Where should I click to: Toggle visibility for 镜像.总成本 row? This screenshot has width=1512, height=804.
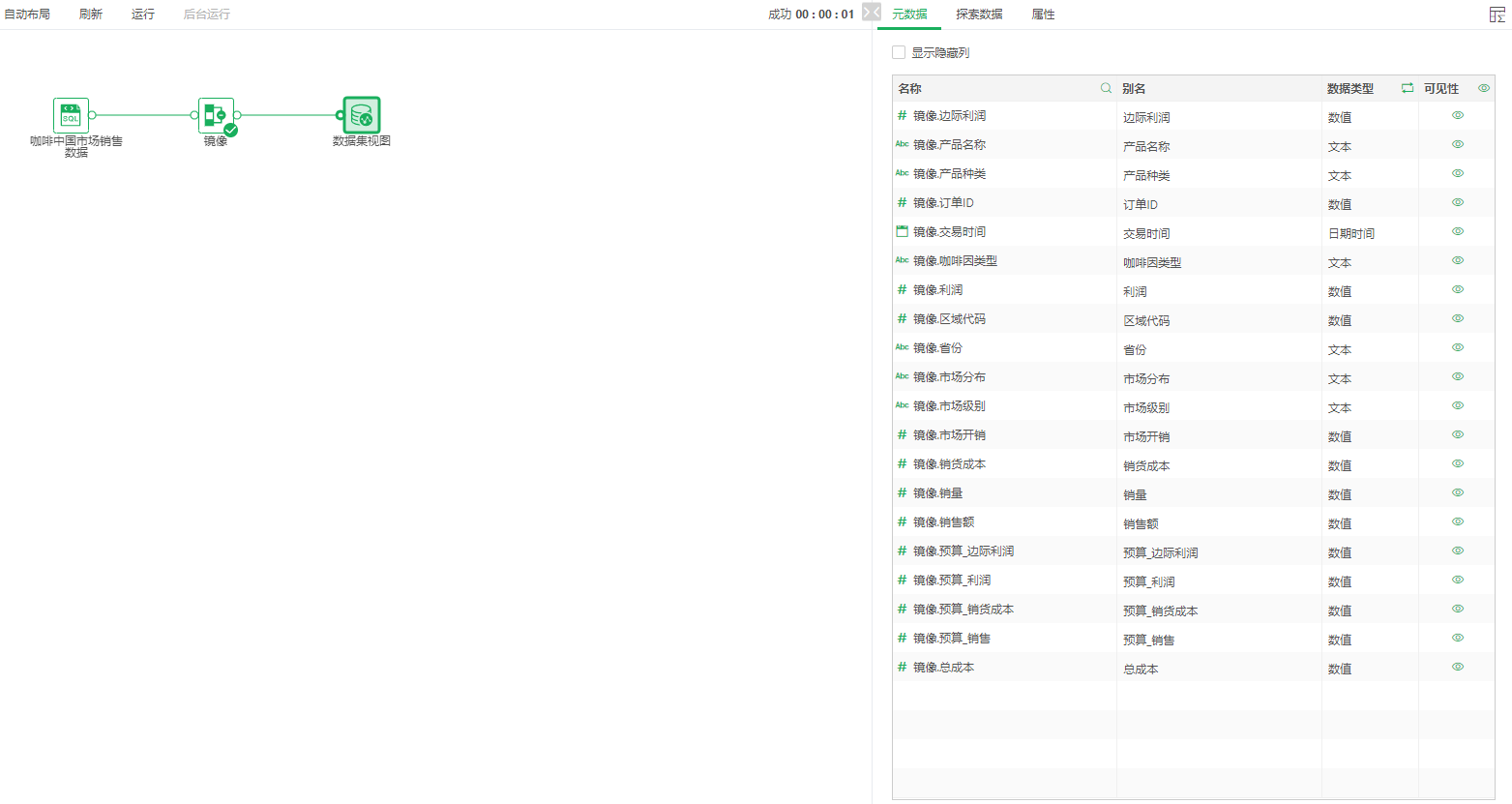[1458, 667]
